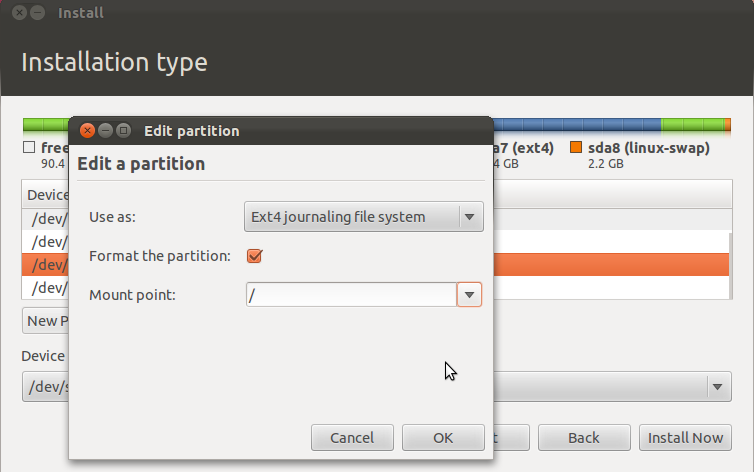Open the Use as file system dropdown
This screenshot has height=472, width=754.
(364, 217)
